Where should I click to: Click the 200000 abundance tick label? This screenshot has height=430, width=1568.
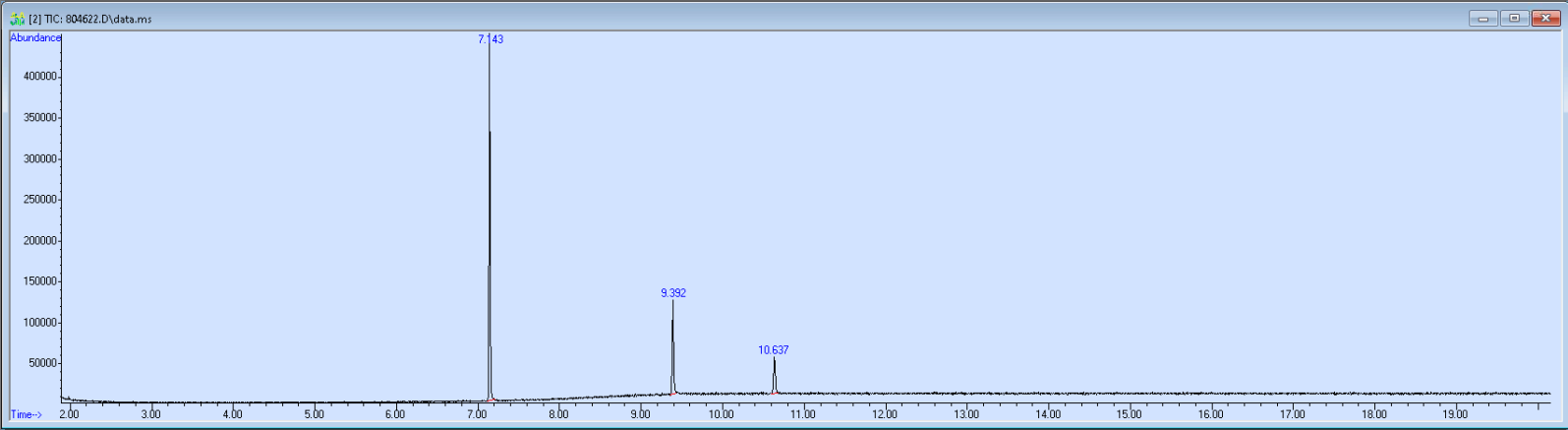pos(39,241)
